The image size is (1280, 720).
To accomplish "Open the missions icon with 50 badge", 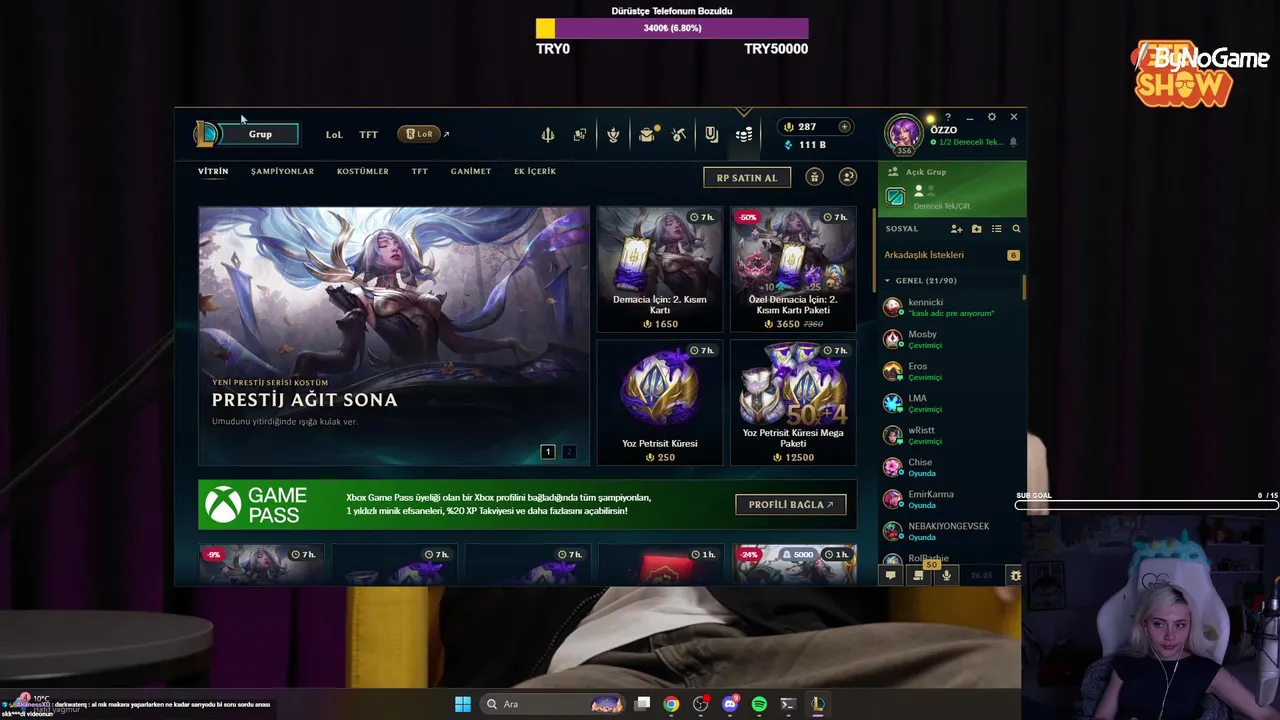I will tap(918, 575).
